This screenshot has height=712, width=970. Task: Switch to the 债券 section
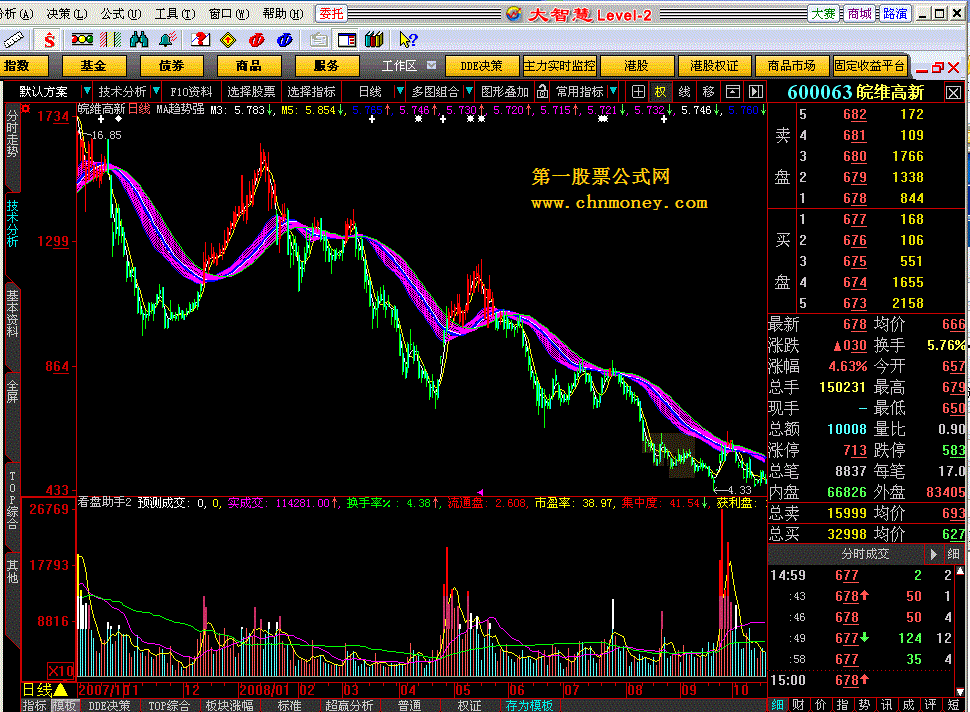pyautogui.click(x=171, y=66)
